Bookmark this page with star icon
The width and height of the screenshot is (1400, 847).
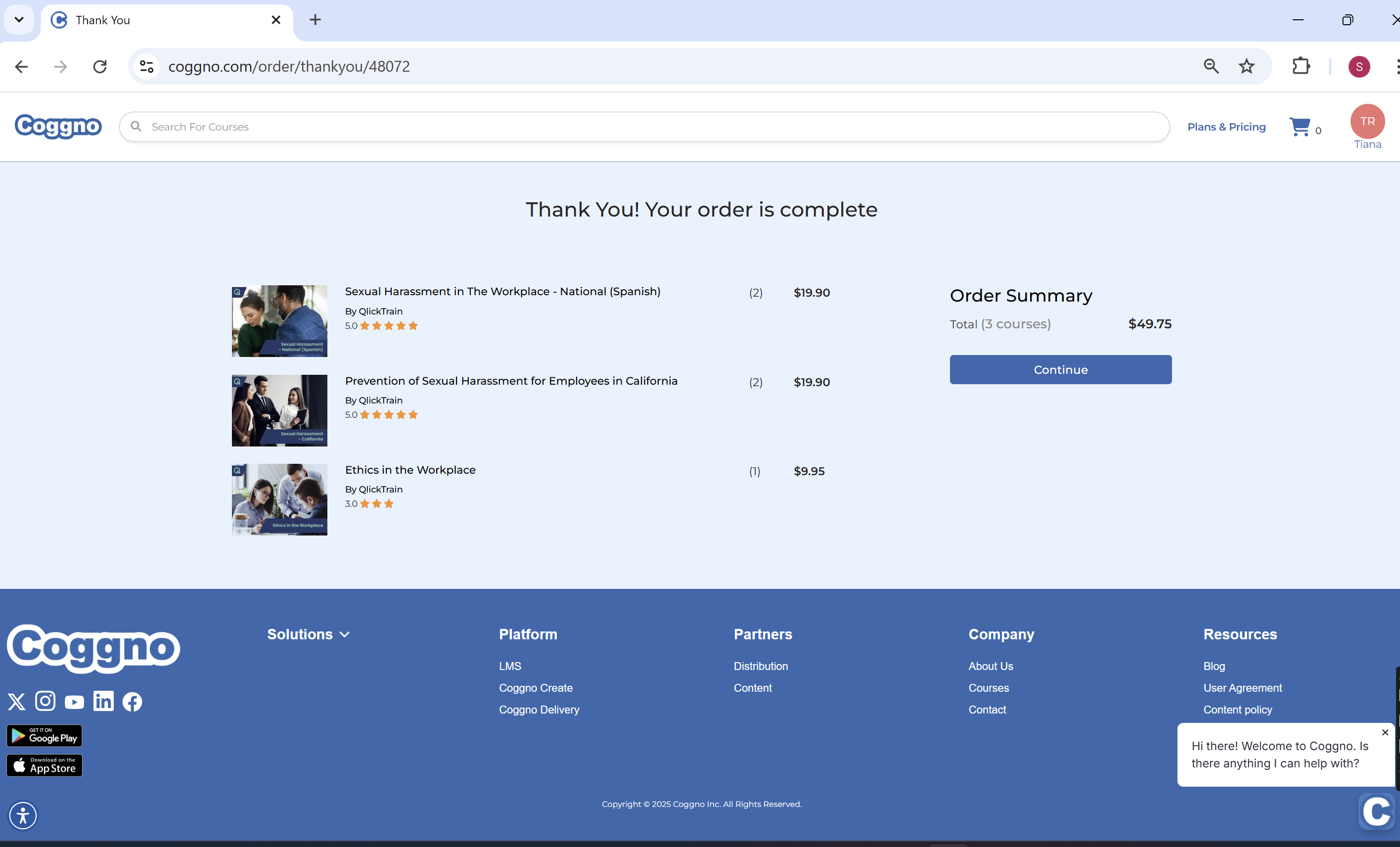[1246, 66]
